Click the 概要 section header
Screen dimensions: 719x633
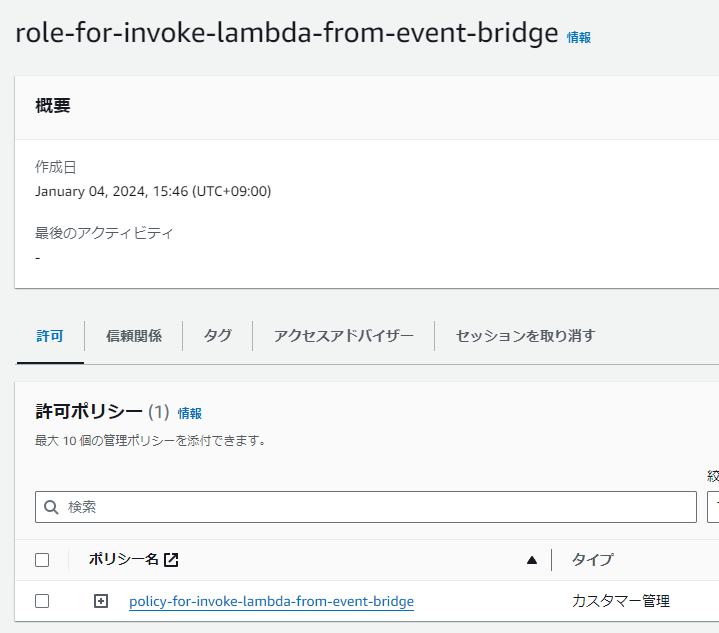coord(53,106)
